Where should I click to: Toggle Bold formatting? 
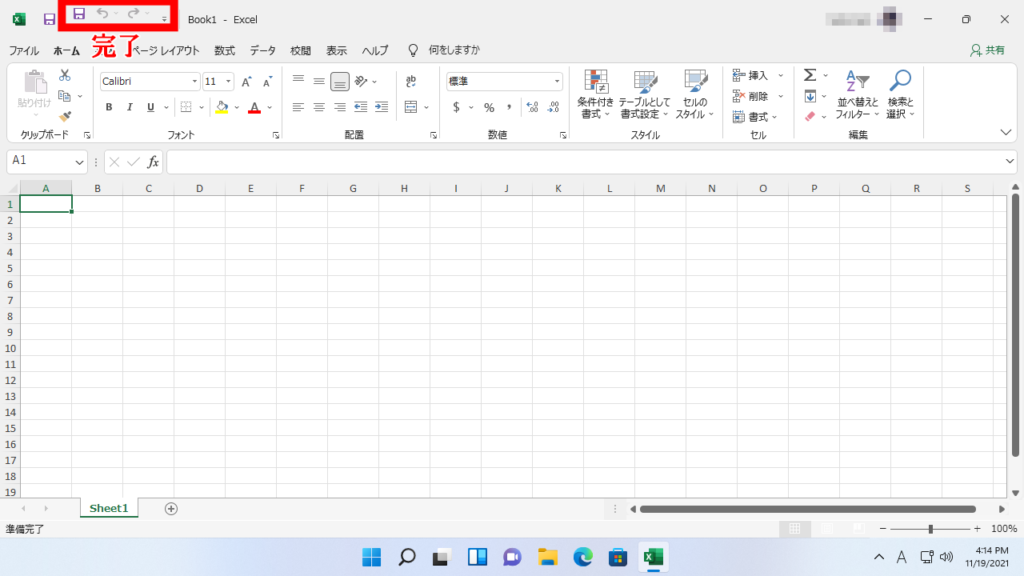pyautogui.click(x=109, y=107)
